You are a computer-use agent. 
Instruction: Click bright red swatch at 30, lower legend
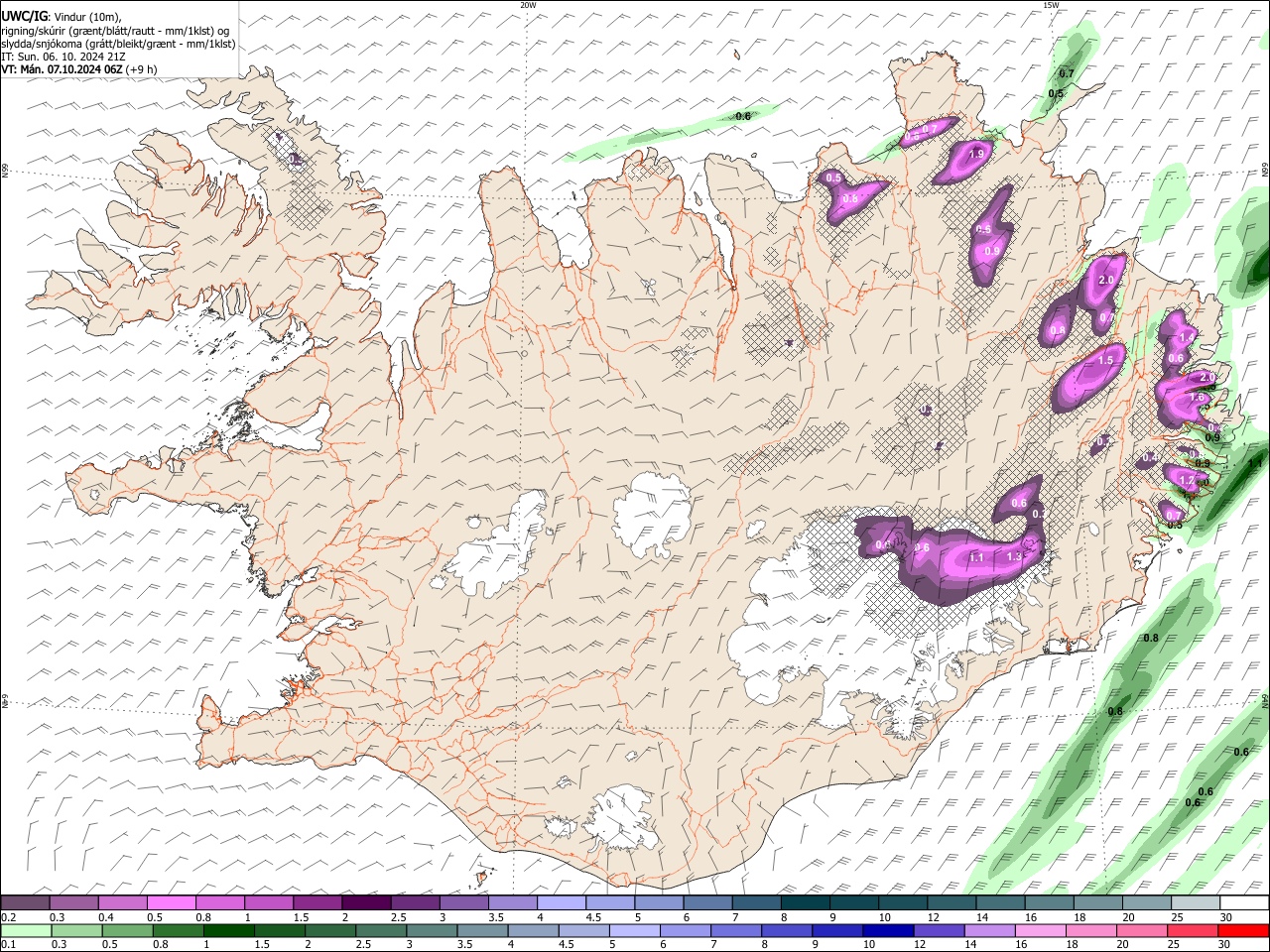pyautogui.click(x=1243, y=930)
